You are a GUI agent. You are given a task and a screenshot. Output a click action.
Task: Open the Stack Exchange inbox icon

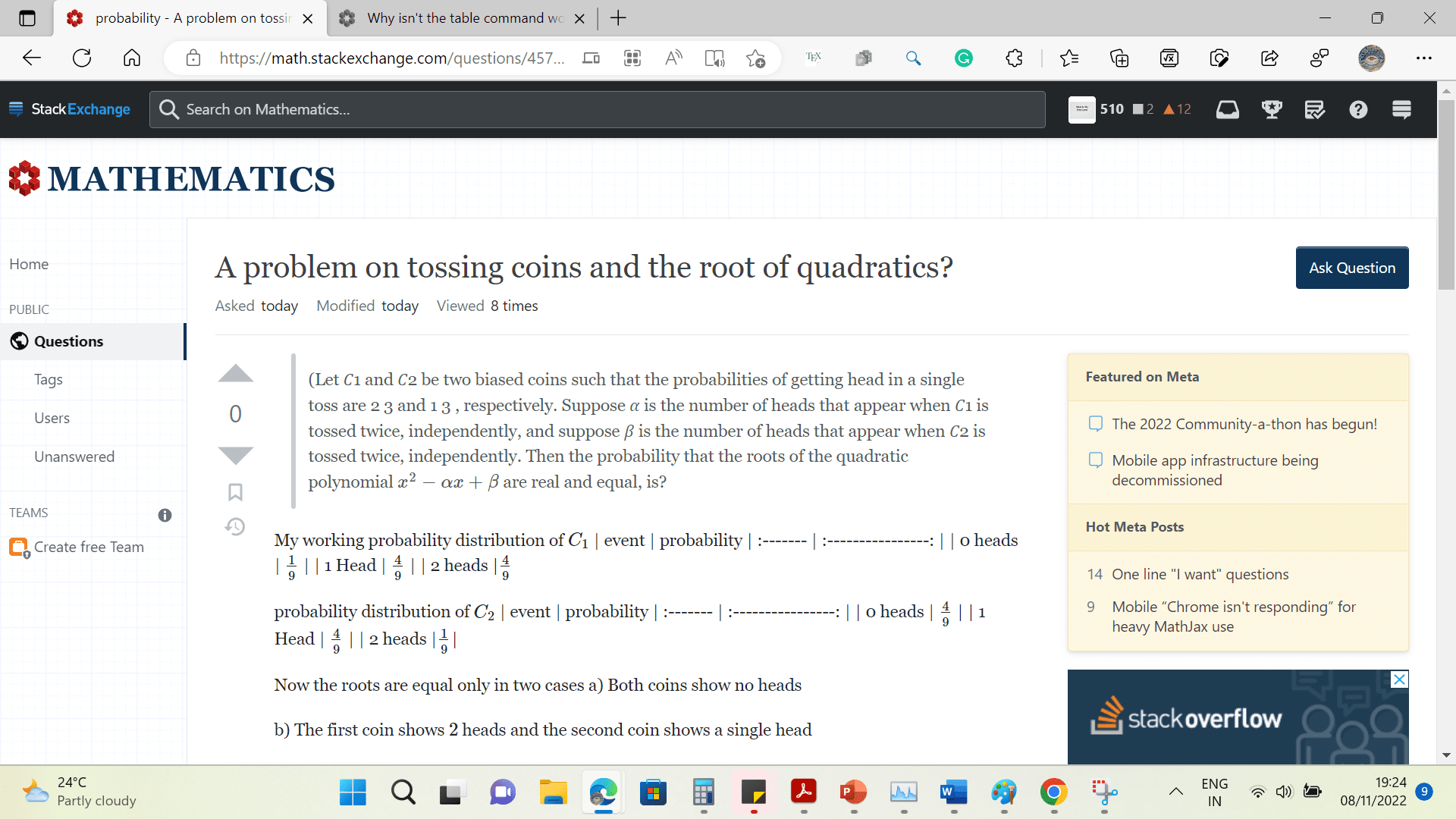[1227, 110]
